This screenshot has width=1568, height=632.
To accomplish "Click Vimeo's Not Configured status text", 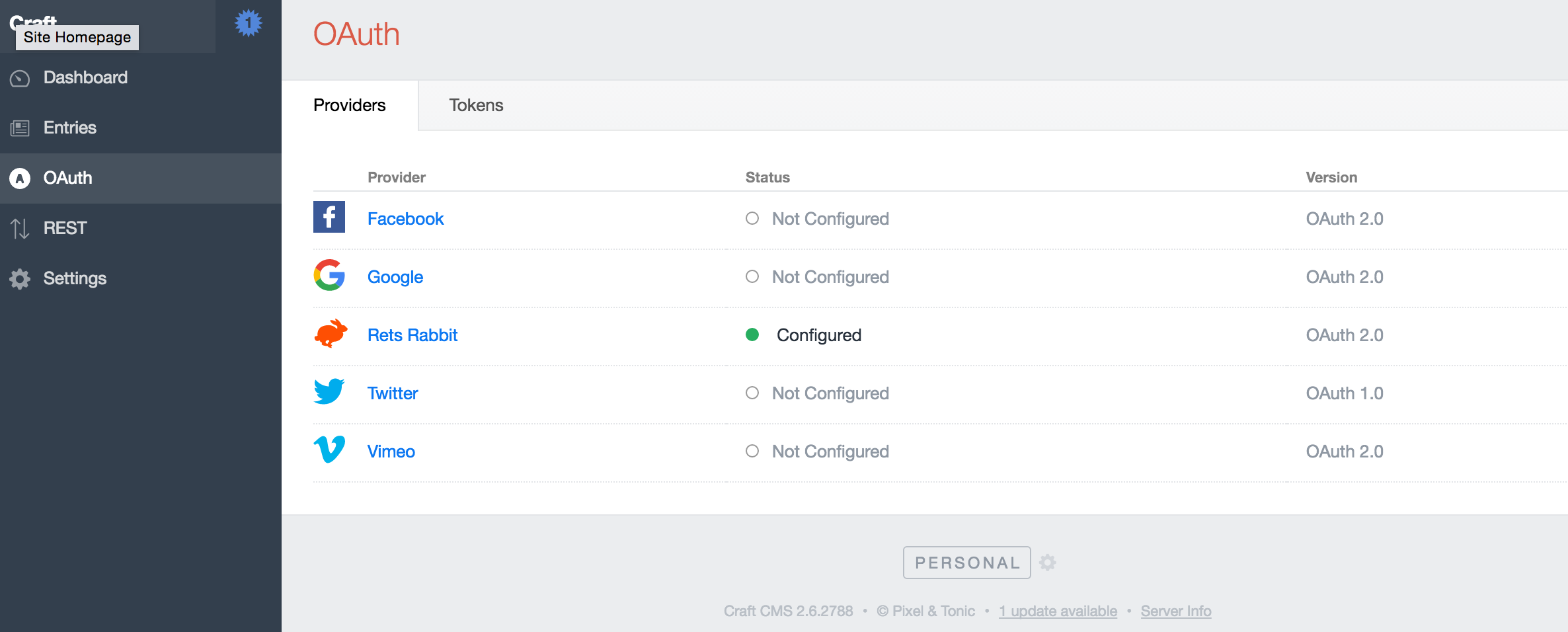I will click(830, 452).
